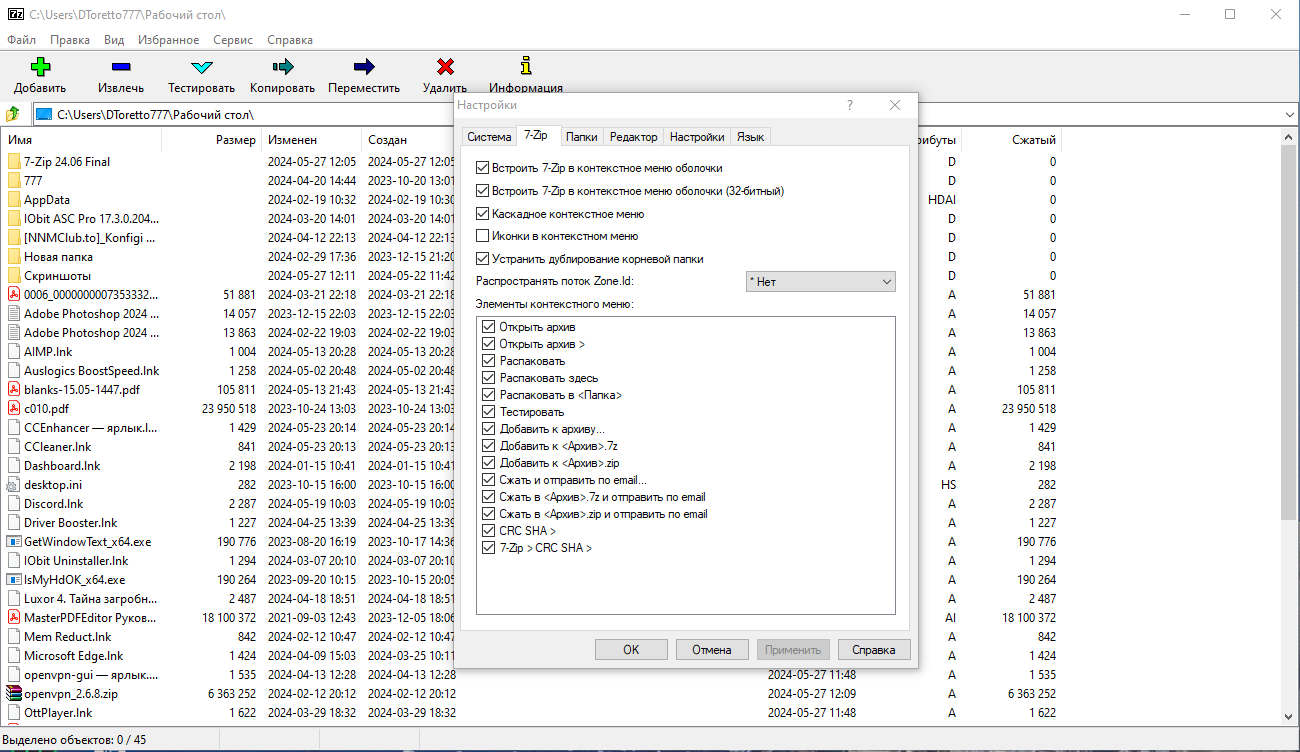Click the green plus Добавить toolbar icon
The height and width of the screenshot is (752, 1300).
(40, 67)
